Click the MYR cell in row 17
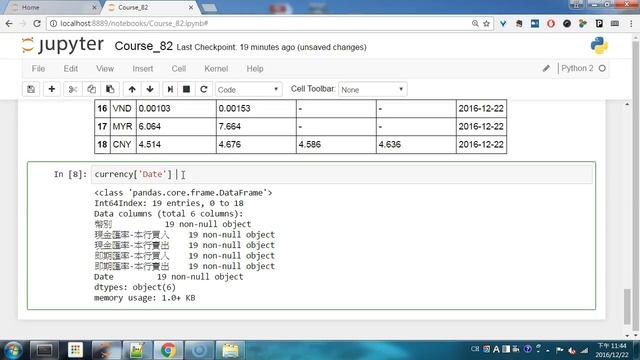640x360 pixels. [122, 127]
